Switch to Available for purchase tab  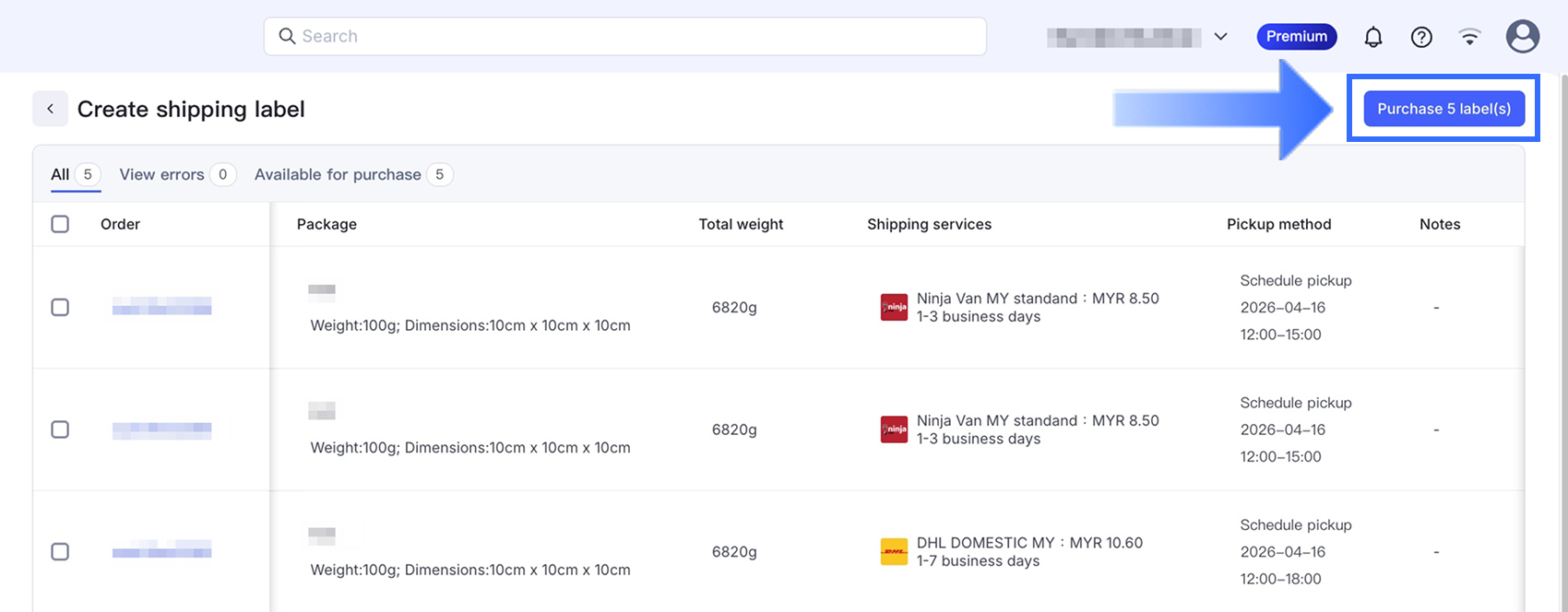[338, 174]
